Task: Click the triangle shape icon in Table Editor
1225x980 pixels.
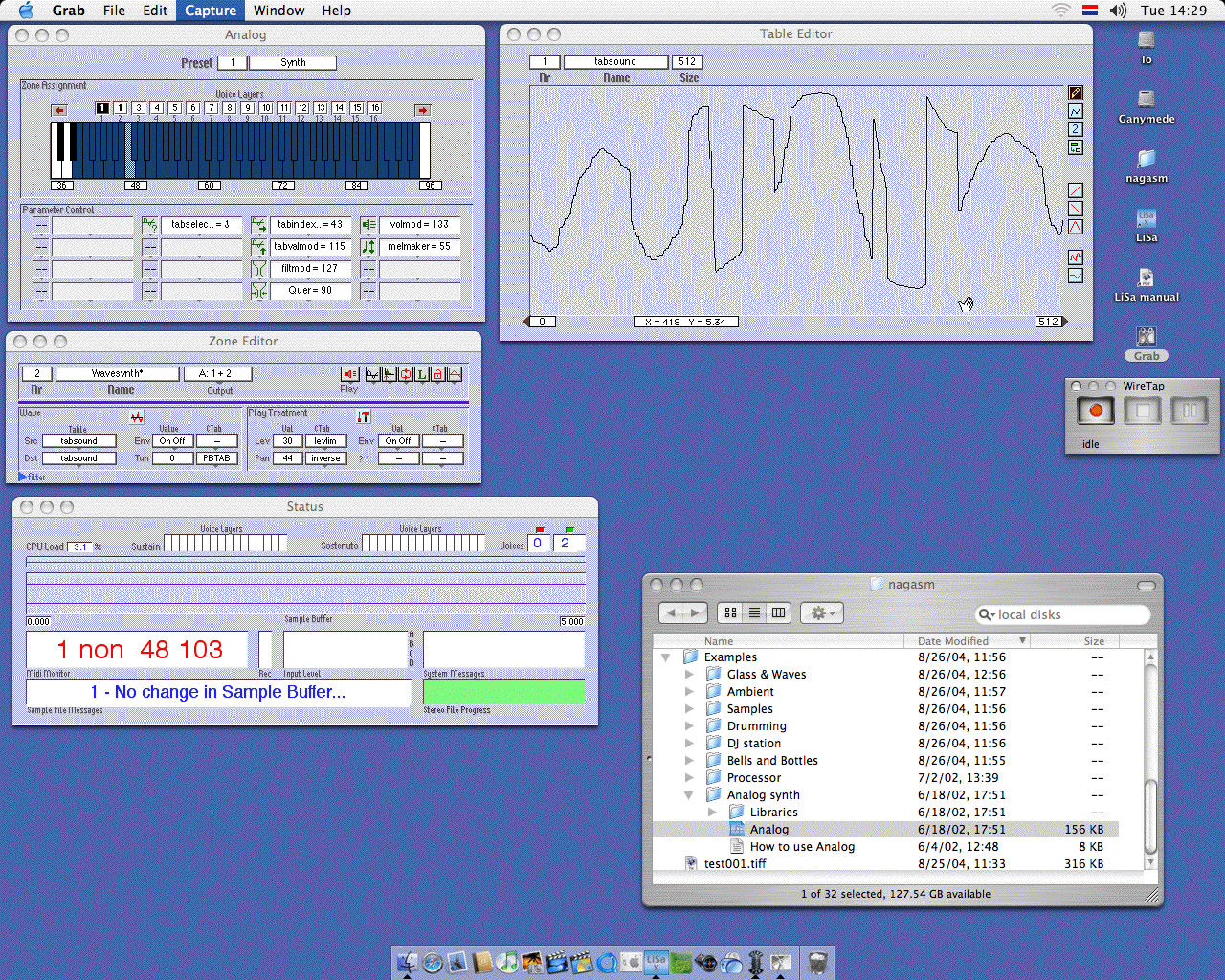Action: click(x=1076, y=227)
